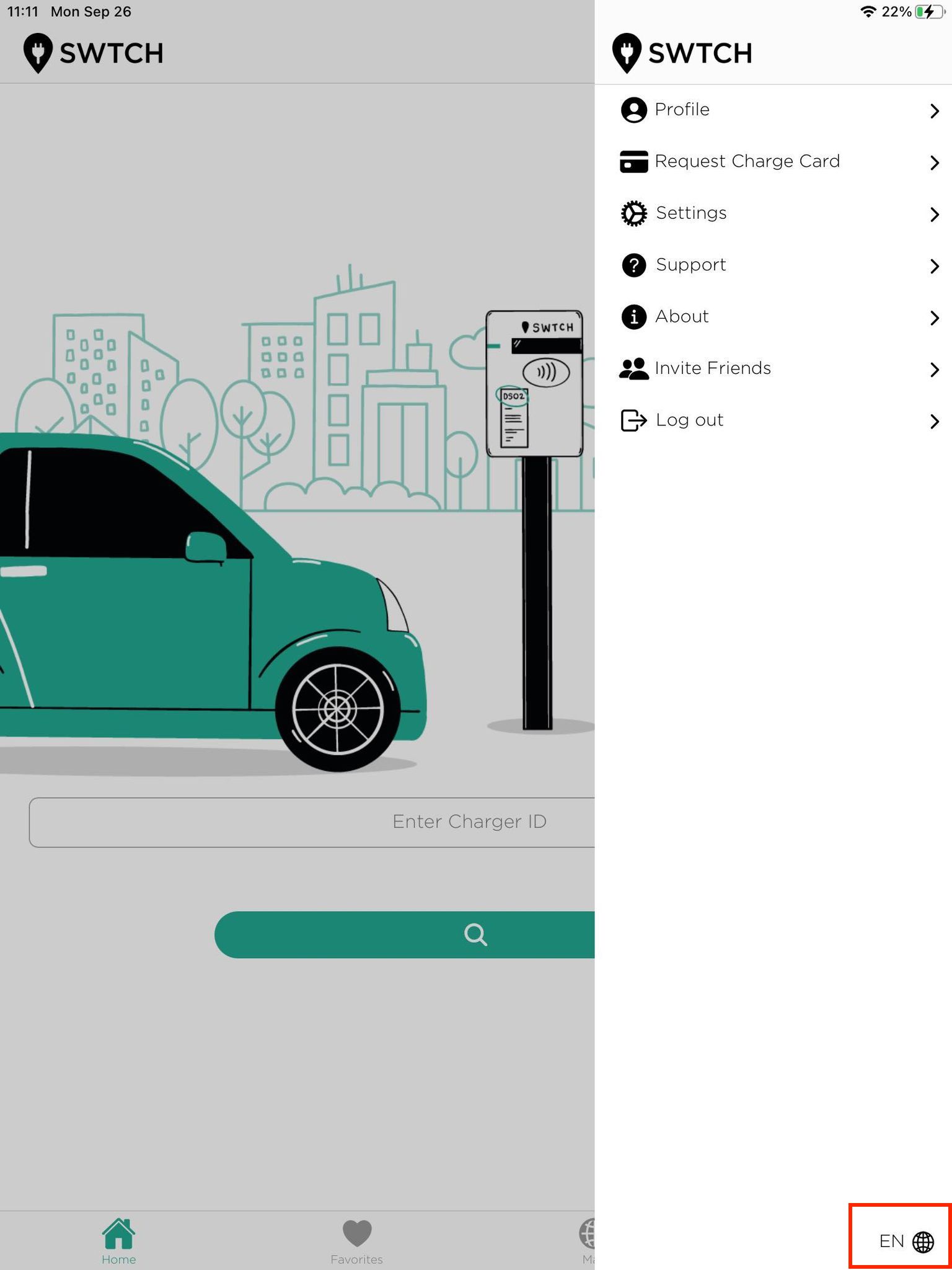Screen dimensions: 952x1270
Task: Tap the SWTCH logo in home header
Action: tap(93, 53)
